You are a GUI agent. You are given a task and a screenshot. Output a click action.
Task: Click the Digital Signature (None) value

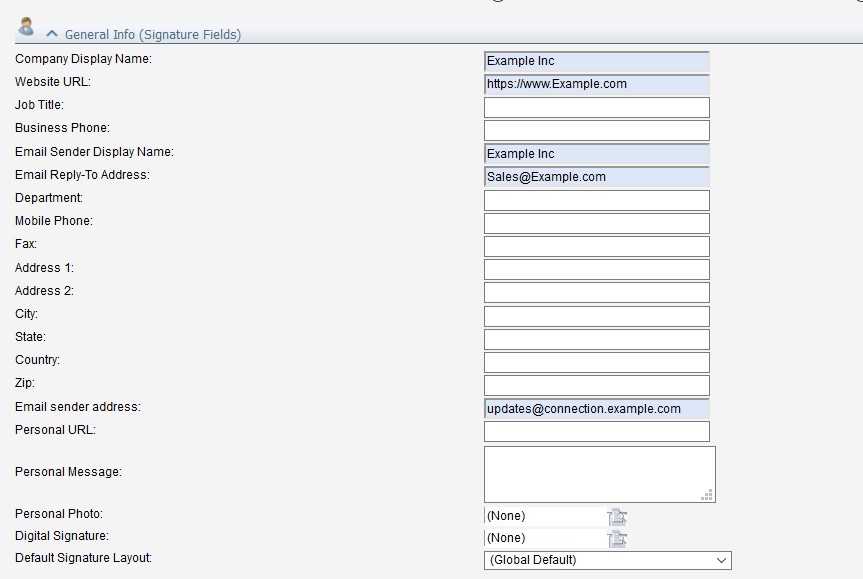[x=506, y=538]
